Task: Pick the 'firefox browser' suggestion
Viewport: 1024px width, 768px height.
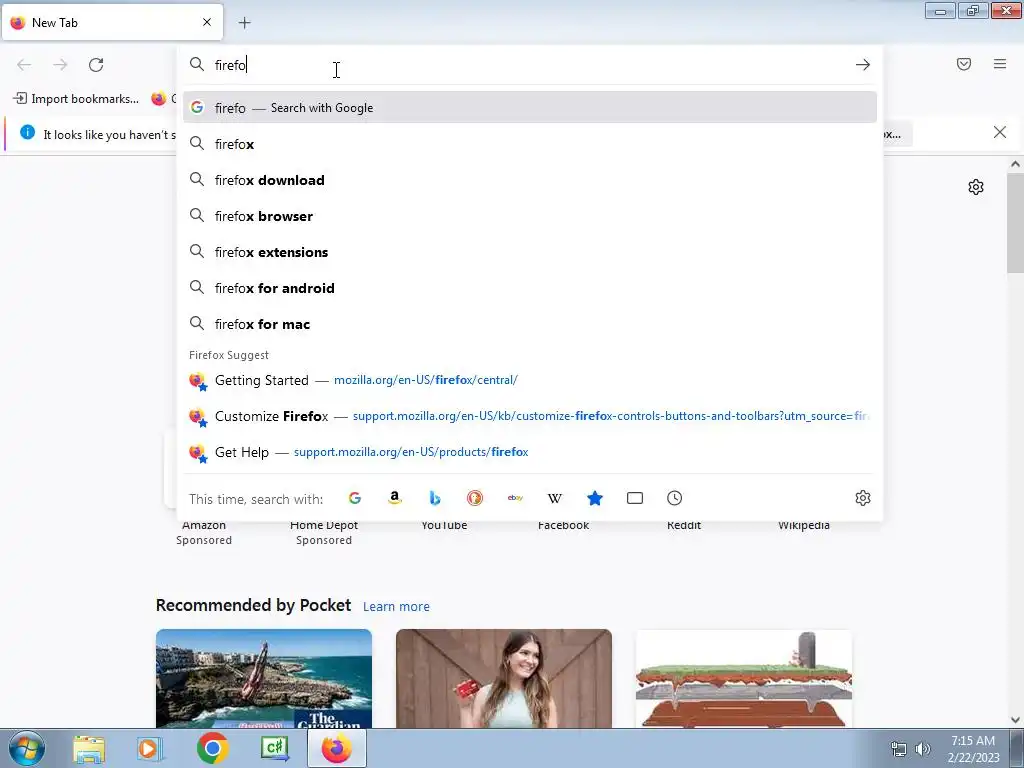Action: pyautogui.click(x=530, y=216)
